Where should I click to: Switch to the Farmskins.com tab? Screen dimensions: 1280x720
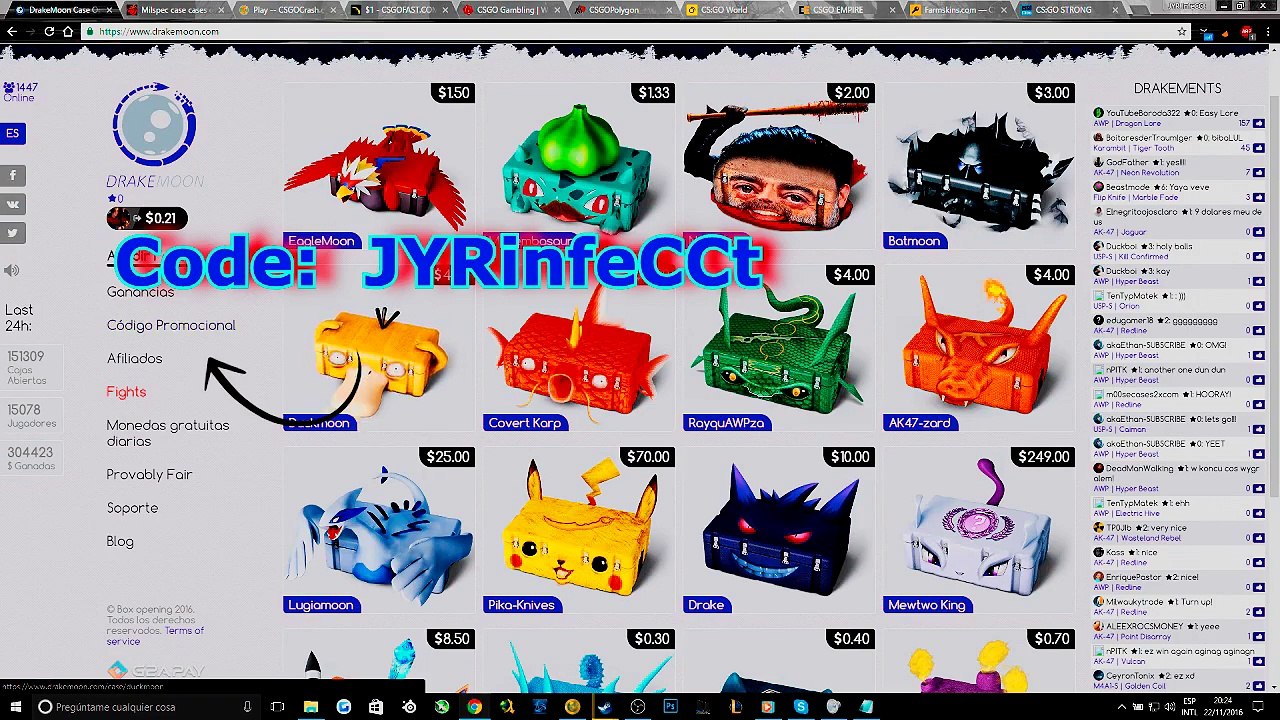(962, 10)
